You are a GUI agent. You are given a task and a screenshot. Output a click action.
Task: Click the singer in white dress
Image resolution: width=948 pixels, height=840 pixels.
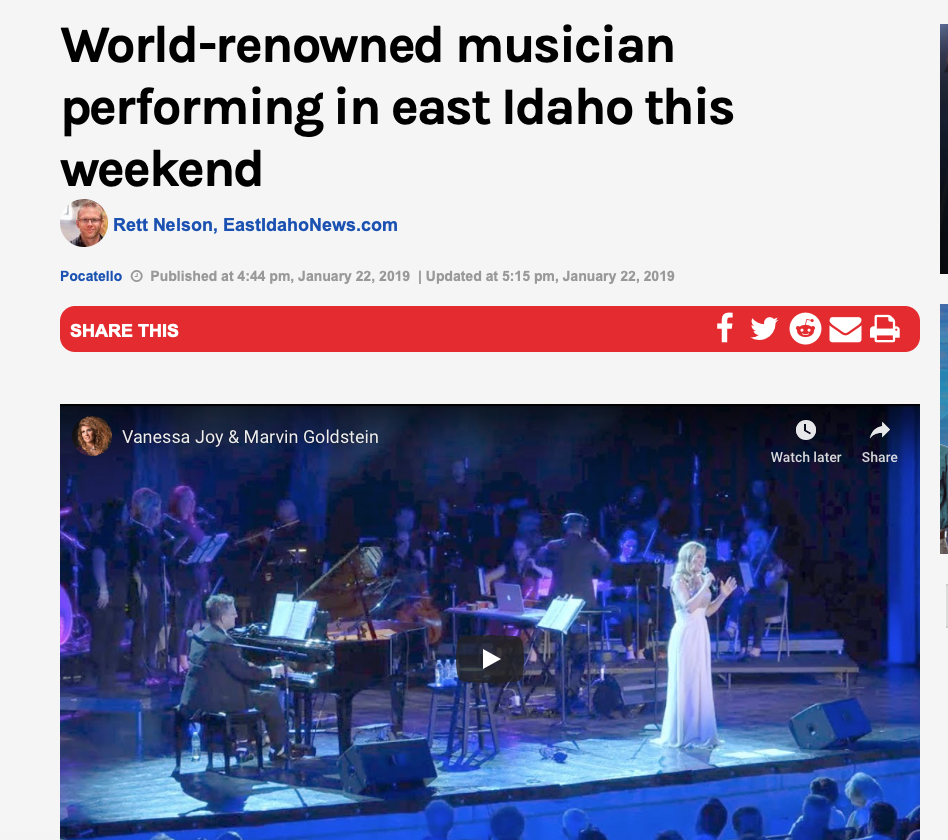(695, 645)
